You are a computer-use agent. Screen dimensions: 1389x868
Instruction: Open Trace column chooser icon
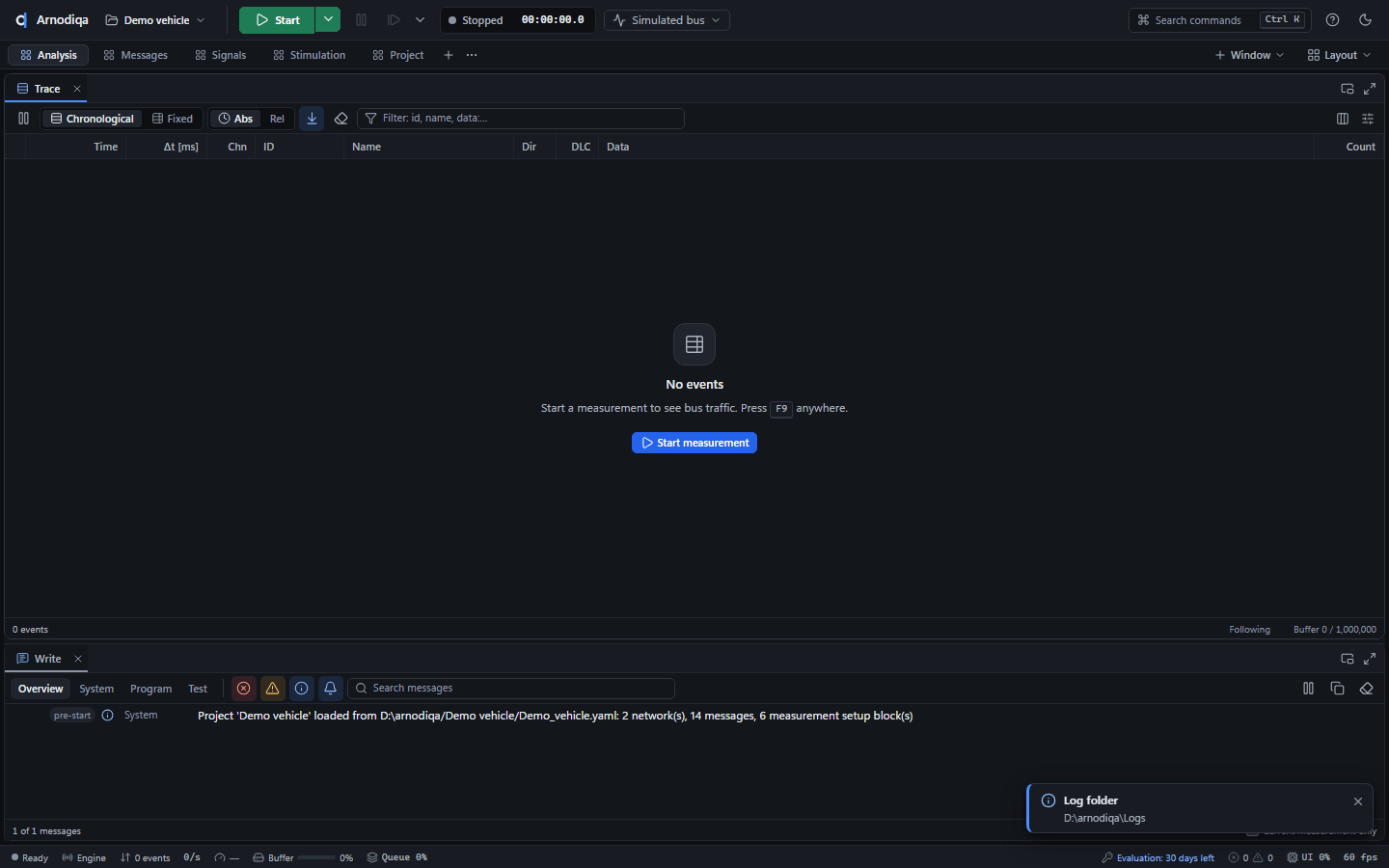(x=1343, y=119)
